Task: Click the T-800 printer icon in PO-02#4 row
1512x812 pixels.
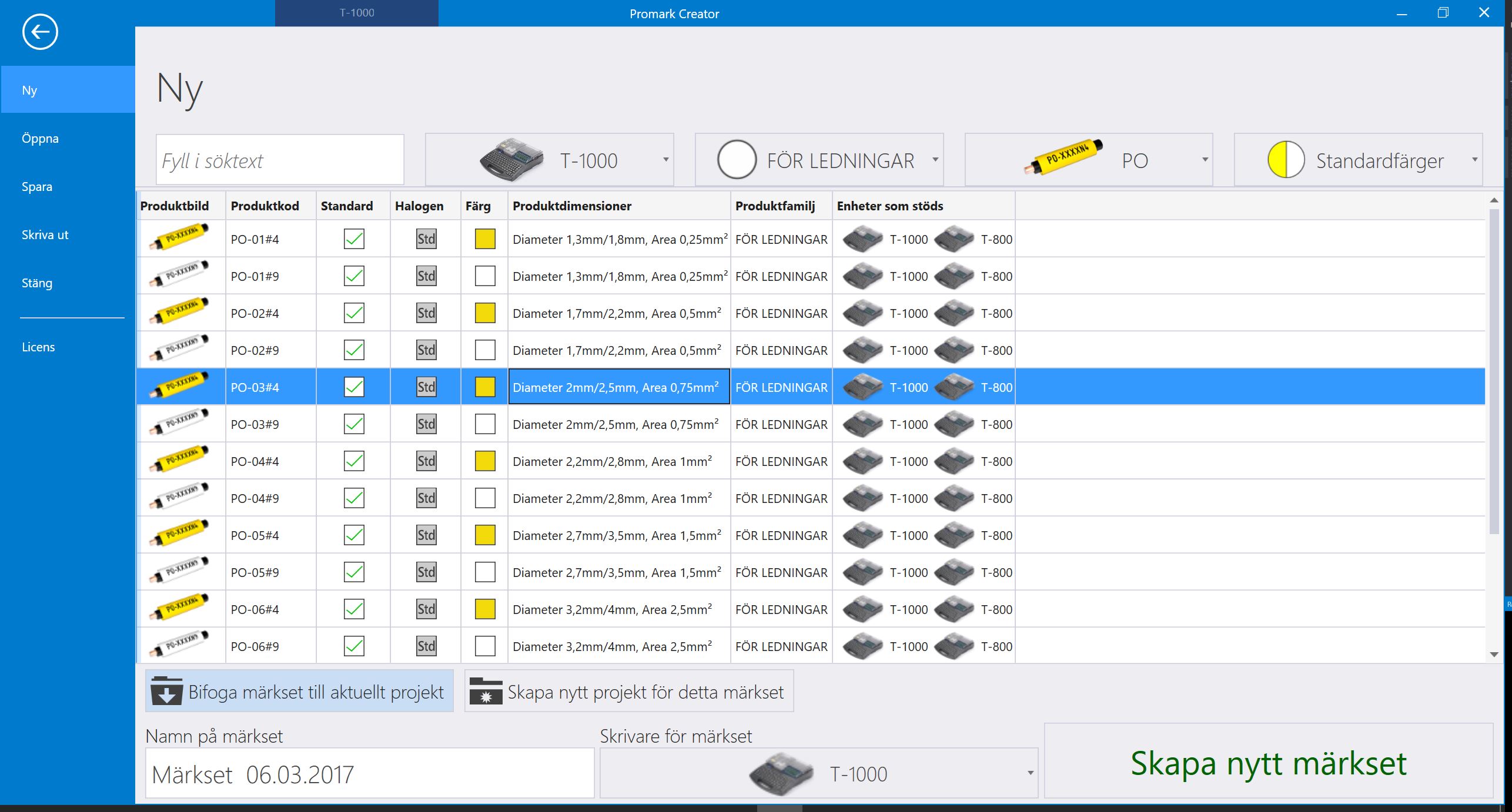Action: click(954, 313)
